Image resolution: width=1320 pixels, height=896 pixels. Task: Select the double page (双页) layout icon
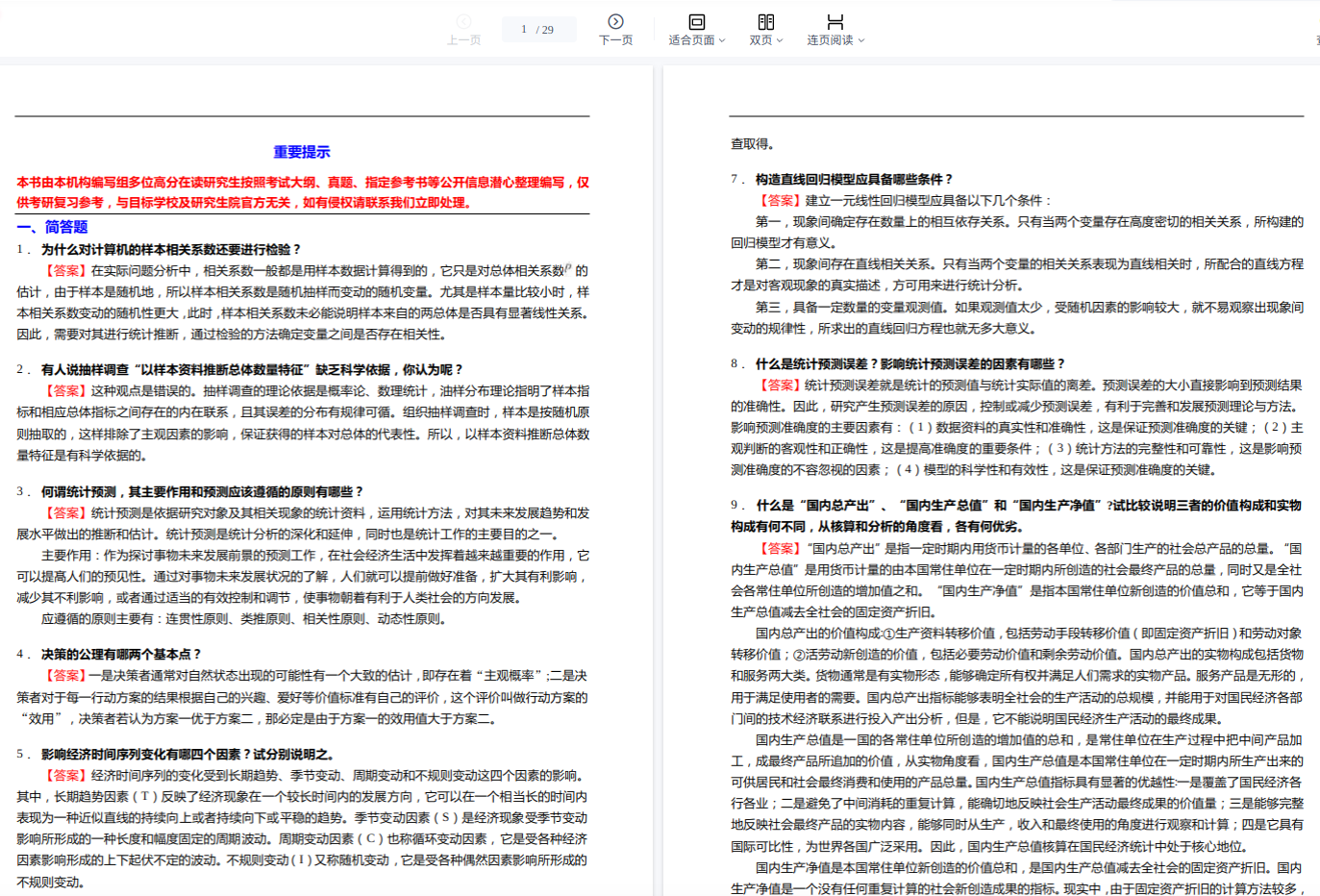click(x=765, y=22)
